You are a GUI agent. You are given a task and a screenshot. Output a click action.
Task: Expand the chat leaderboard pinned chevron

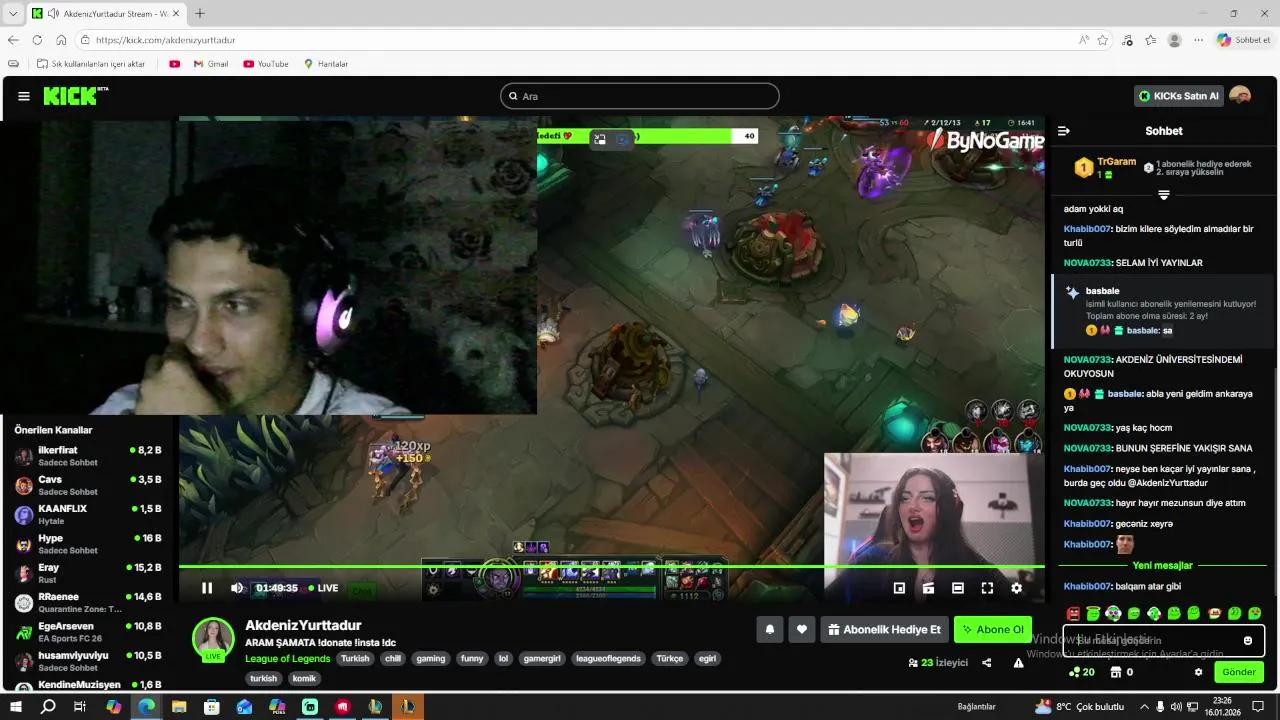1164,194
